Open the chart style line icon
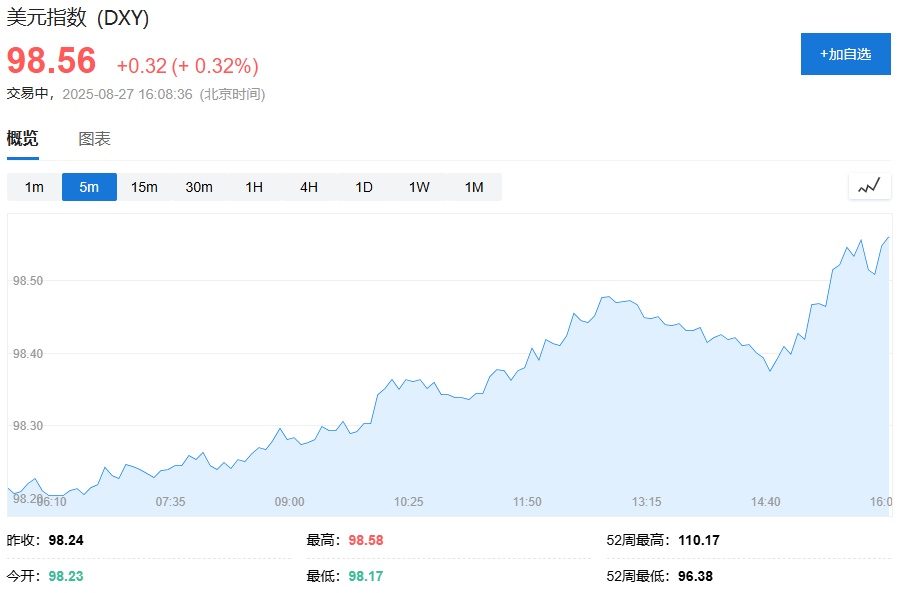 869,186
